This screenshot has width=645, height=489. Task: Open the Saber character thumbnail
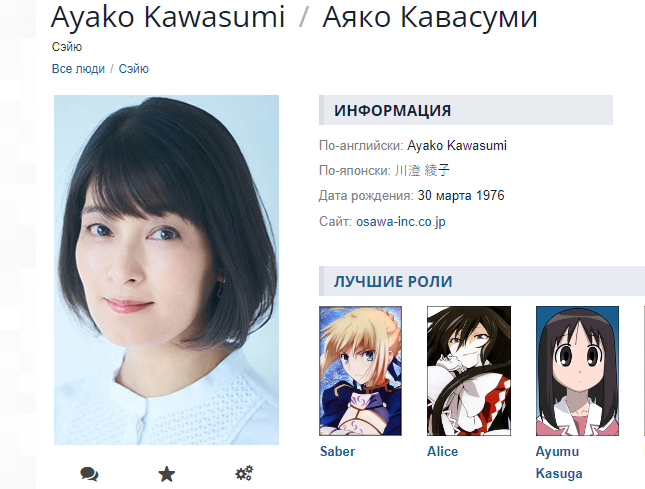point(360,371)
